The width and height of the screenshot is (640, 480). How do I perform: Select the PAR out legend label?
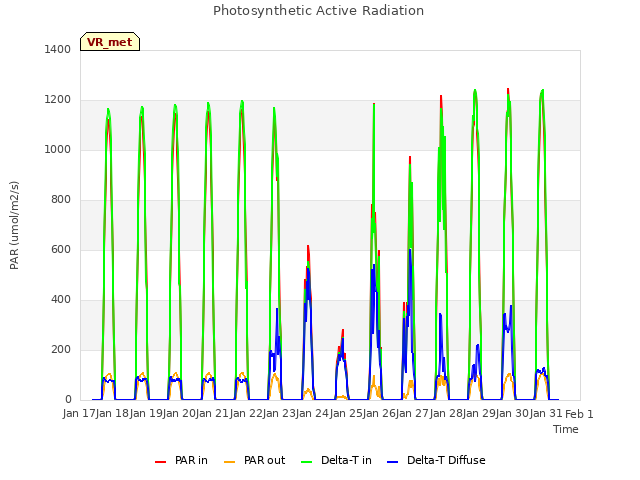click(x=264, y=460)
